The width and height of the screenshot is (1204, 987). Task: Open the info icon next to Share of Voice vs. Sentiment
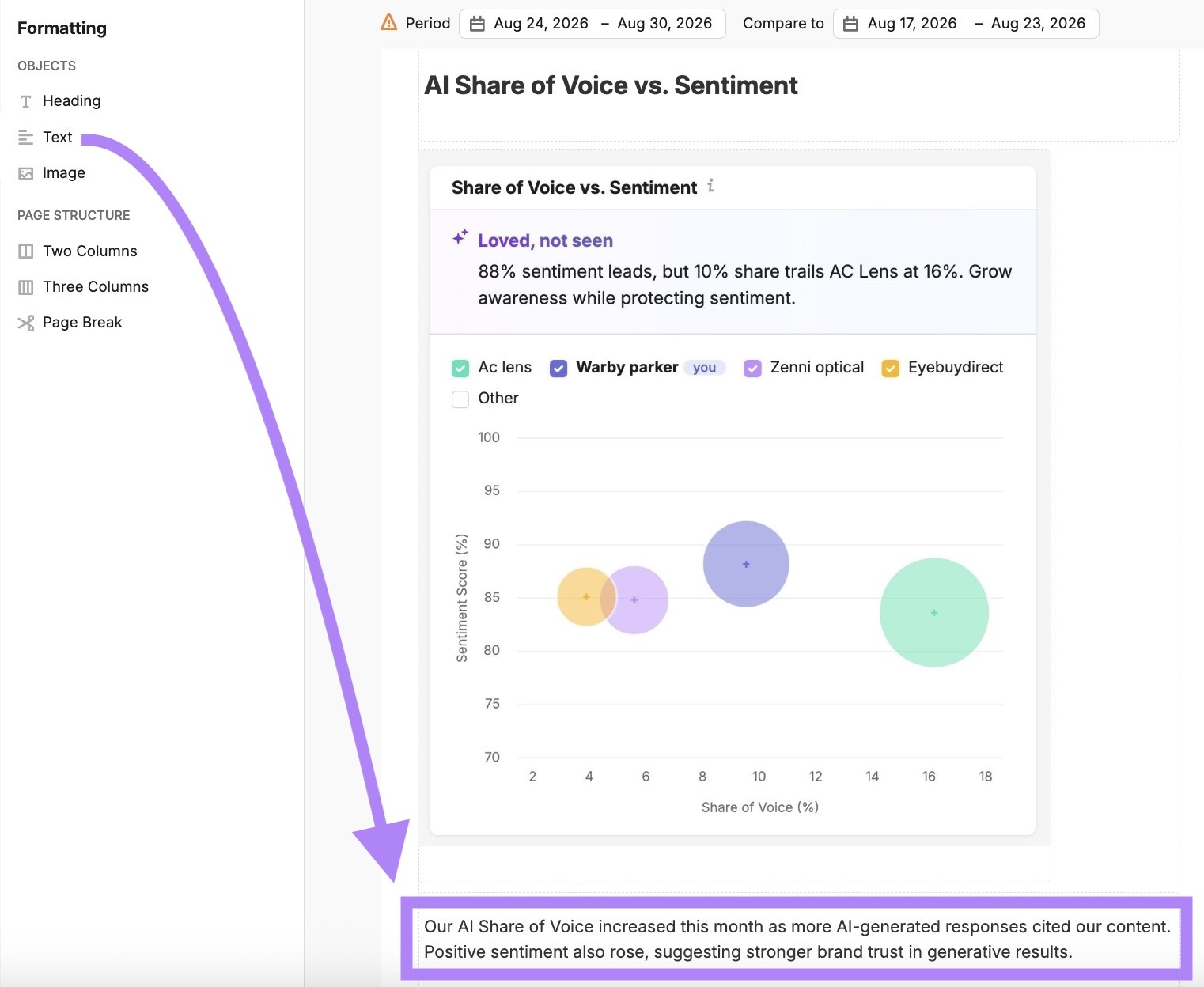[710, 186]
